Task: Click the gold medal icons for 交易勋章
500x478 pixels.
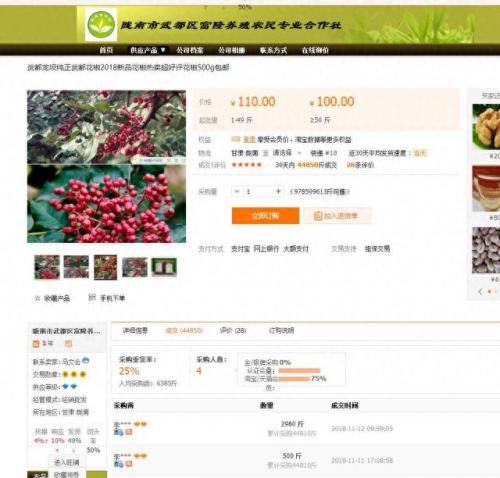Action: tap(74, 374)
